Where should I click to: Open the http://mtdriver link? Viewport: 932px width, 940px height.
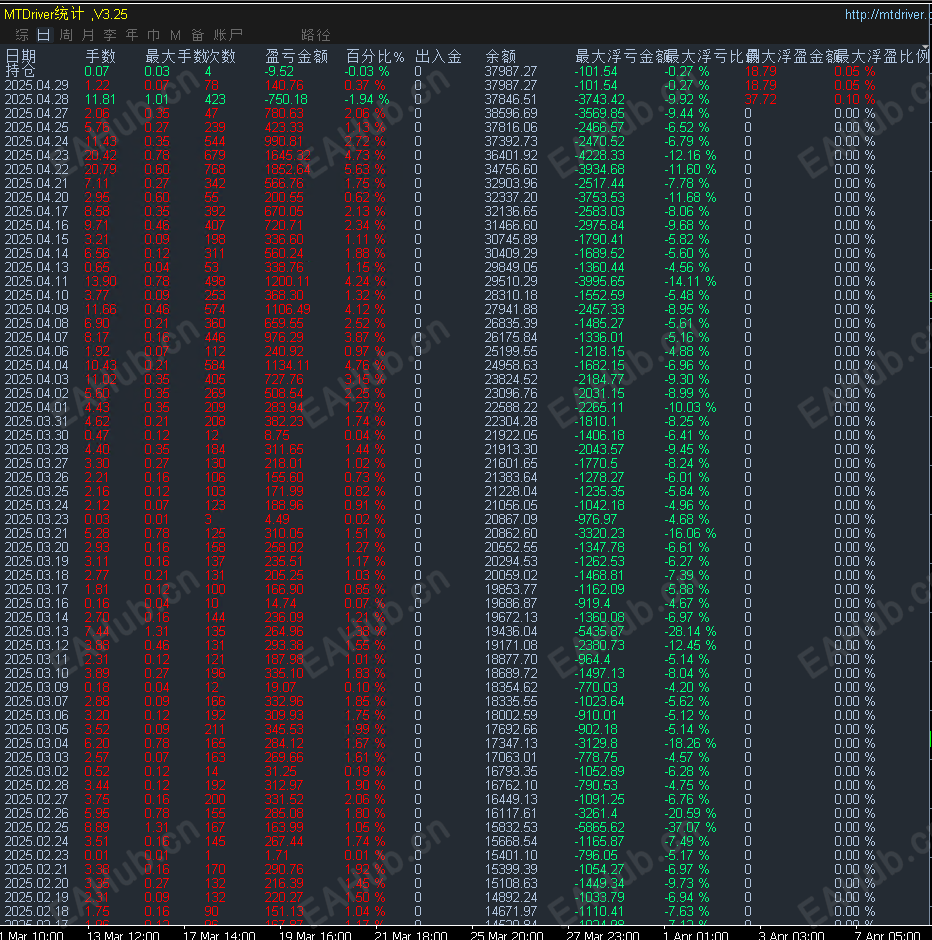click(x=888, y=14)
